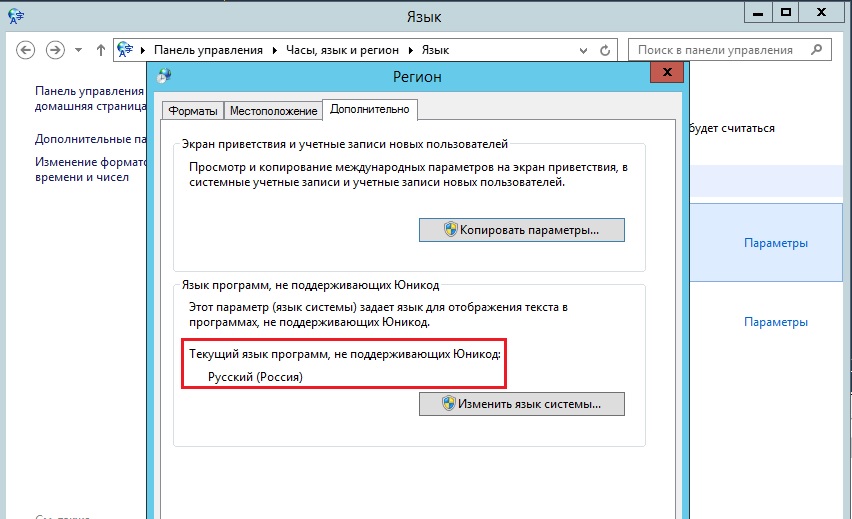Click the Language icon in address bar
852x519 pixels.
(x=125, y=49)
